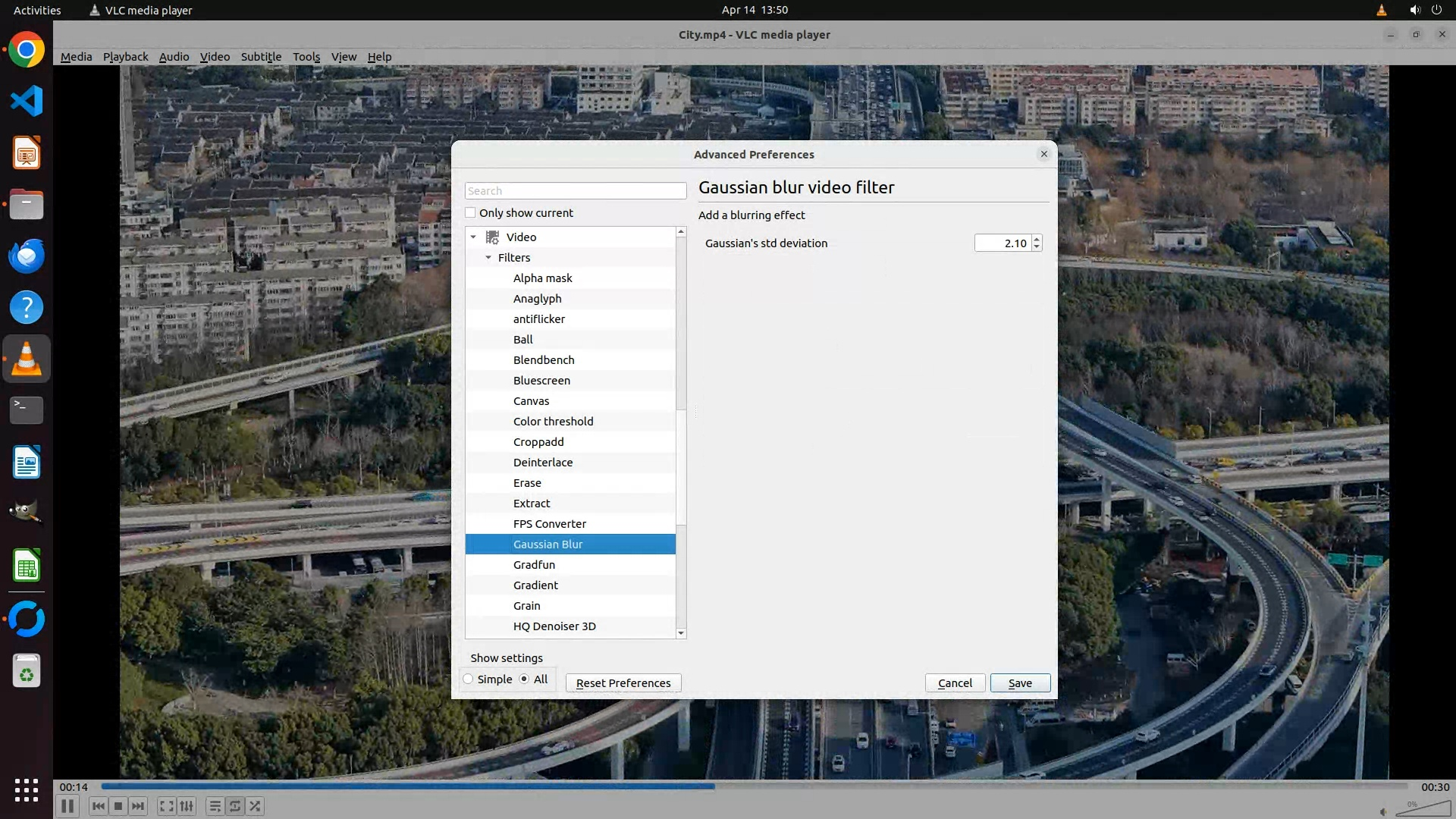Increase Gaussian's std deviation stepper

(1037, 239)
